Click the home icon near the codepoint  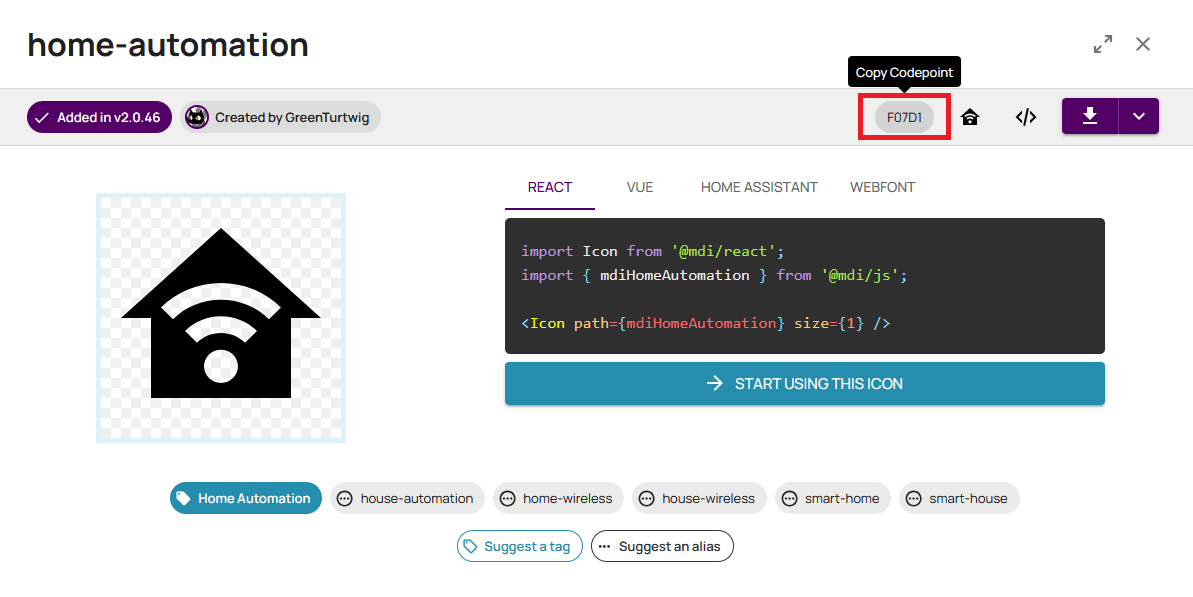tap(969, 117)
